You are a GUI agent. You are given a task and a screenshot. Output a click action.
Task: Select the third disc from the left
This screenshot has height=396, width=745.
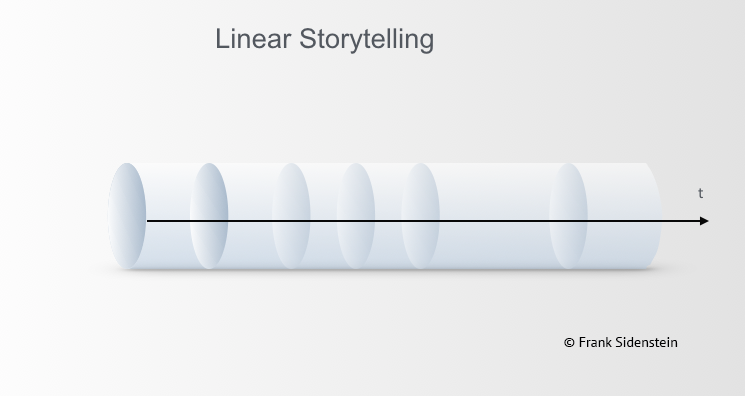(291, 216)
